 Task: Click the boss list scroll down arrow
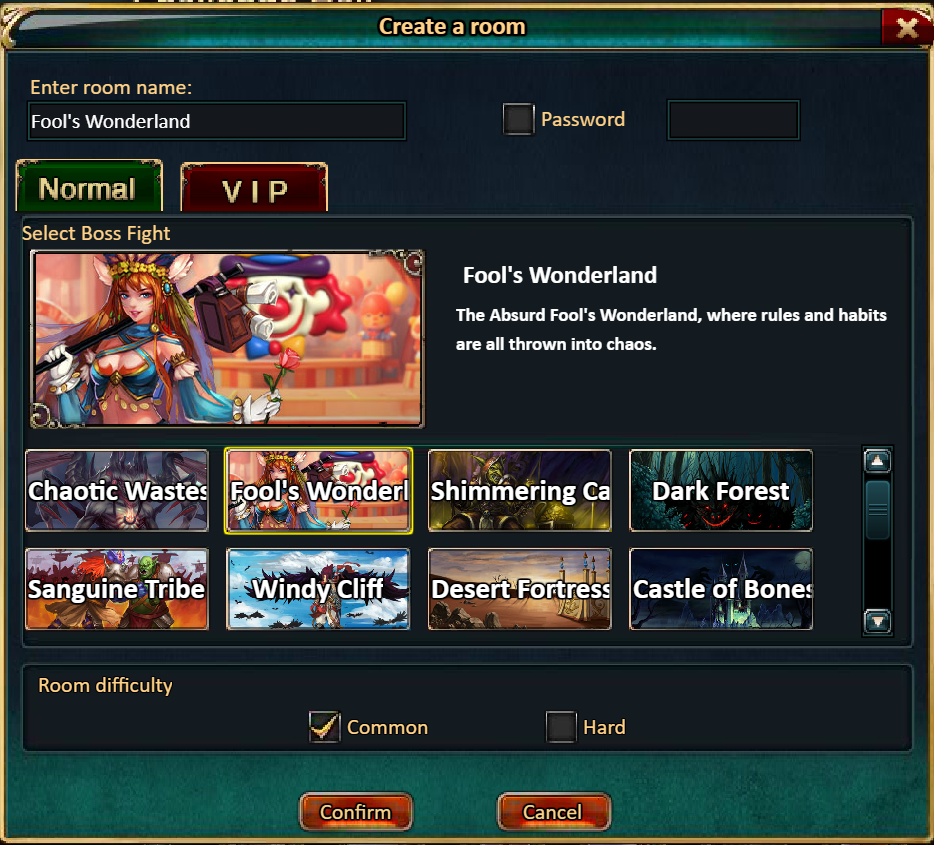pyautogui.click(x=877, y=621)
